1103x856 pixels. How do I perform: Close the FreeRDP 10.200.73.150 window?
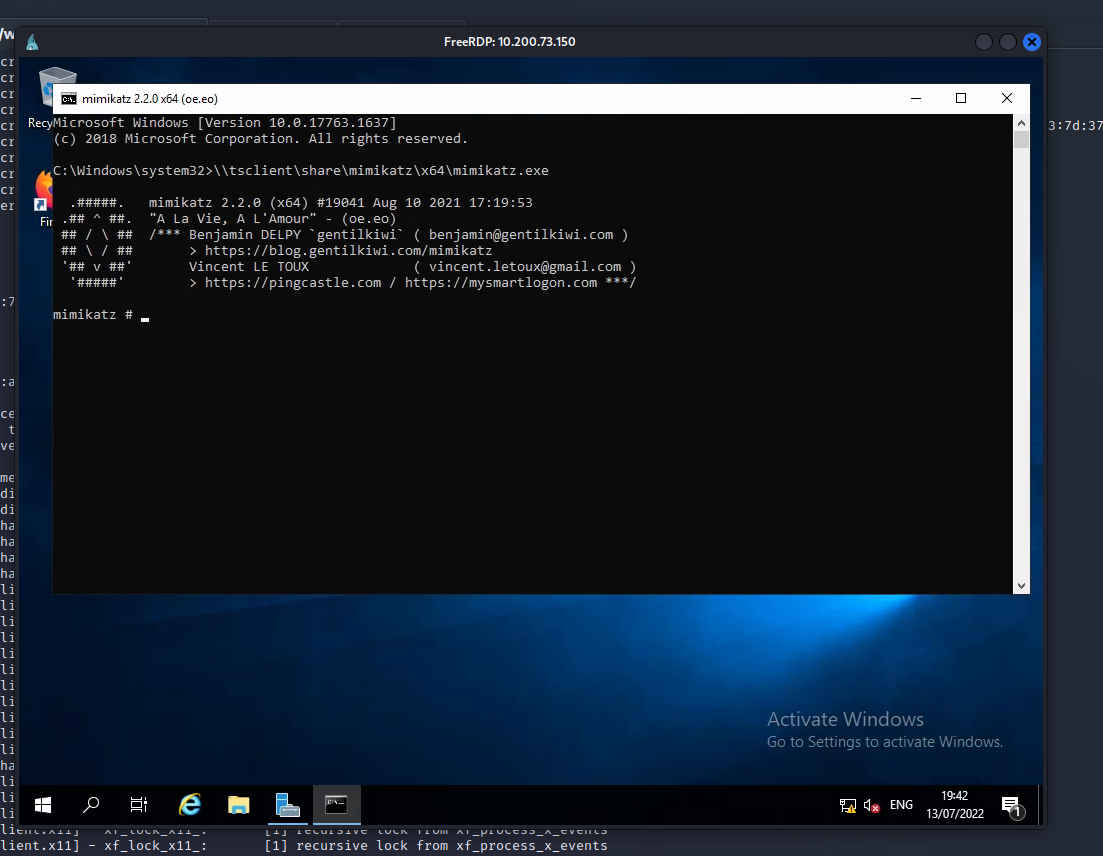pos(1032,42)
